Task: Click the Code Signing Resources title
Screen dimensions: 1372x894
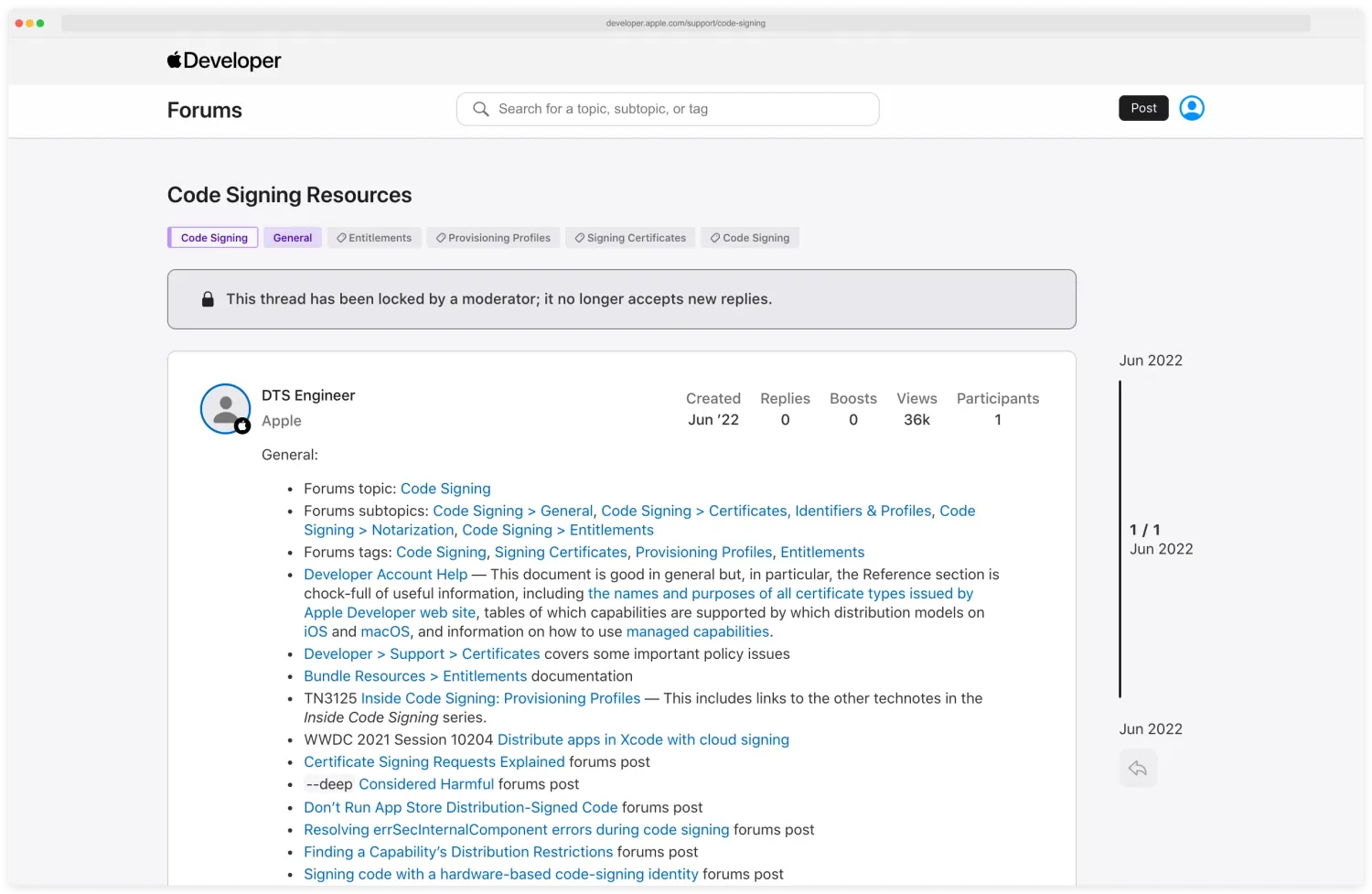Action: (x=289, y=195)
